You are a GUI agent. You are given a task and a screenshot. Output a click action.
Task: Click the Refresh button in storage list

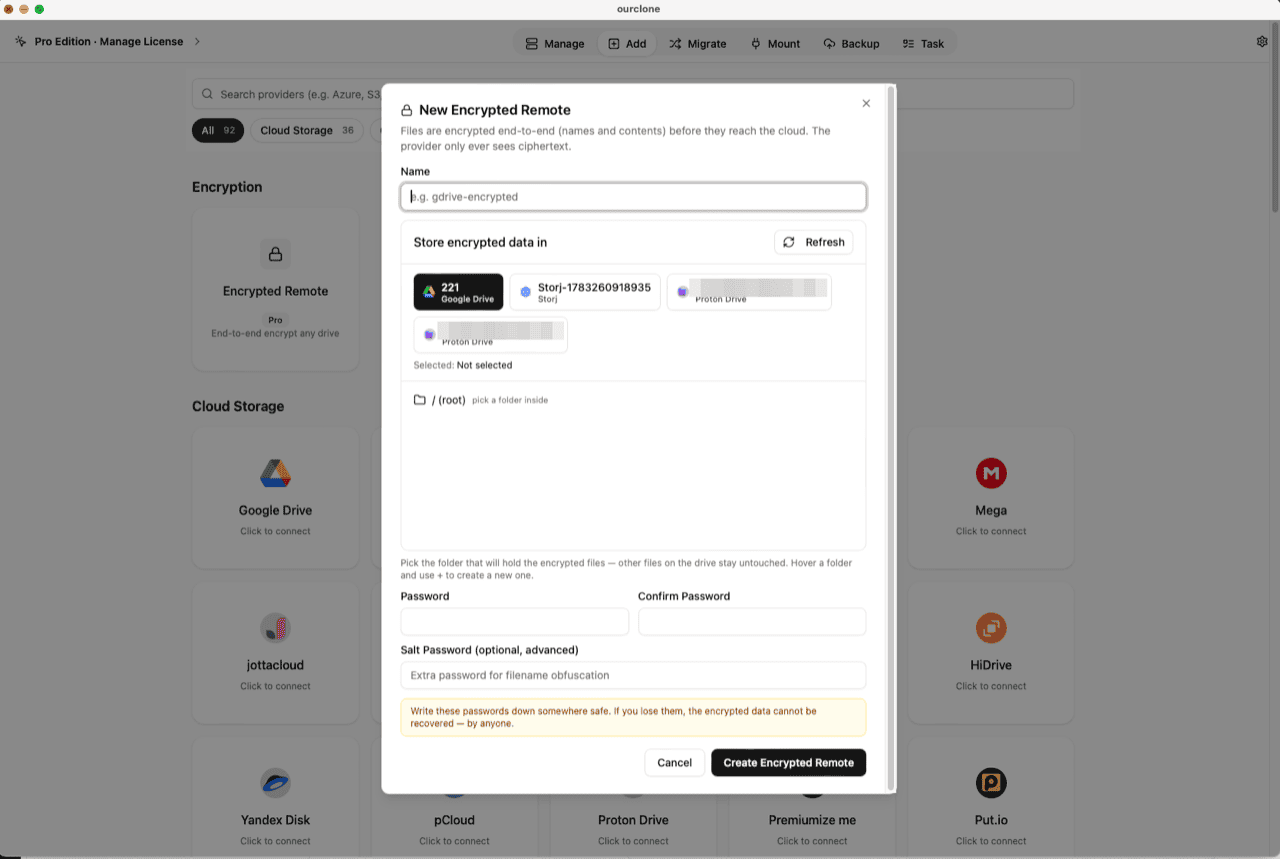click(x=814, y=242)
